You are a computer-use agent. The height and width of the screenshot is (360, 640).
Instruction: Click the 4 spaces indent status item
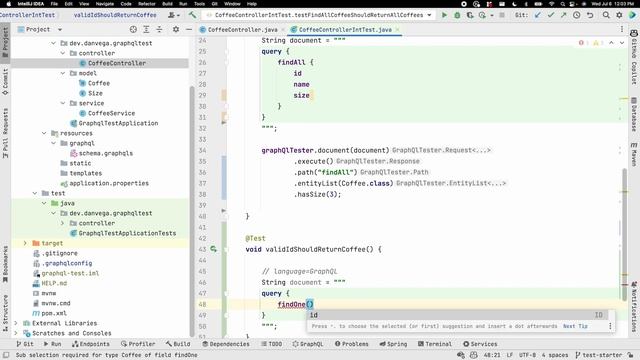(555, 355)
